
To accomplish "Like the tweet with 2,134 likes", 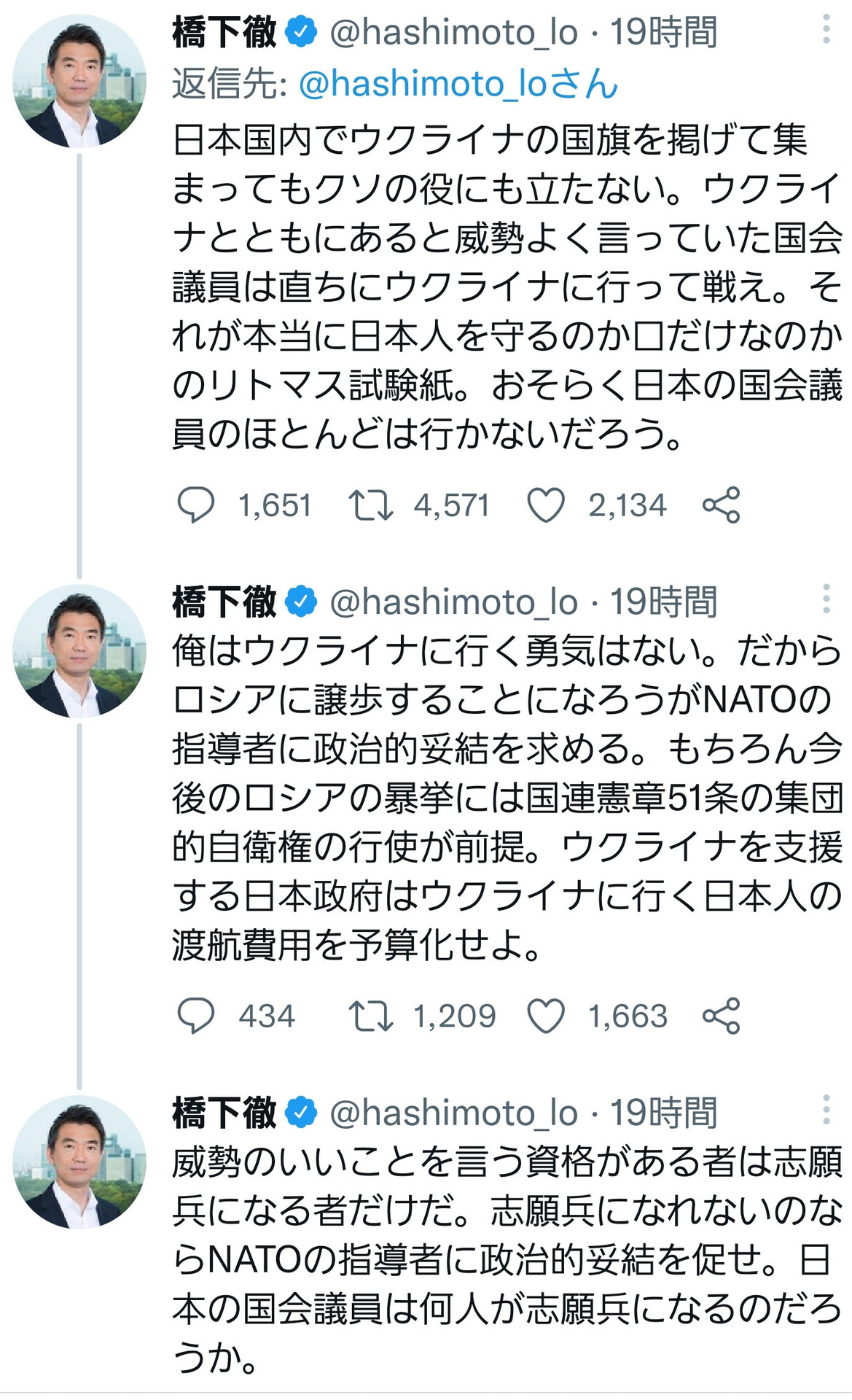I will click(546, 505).
